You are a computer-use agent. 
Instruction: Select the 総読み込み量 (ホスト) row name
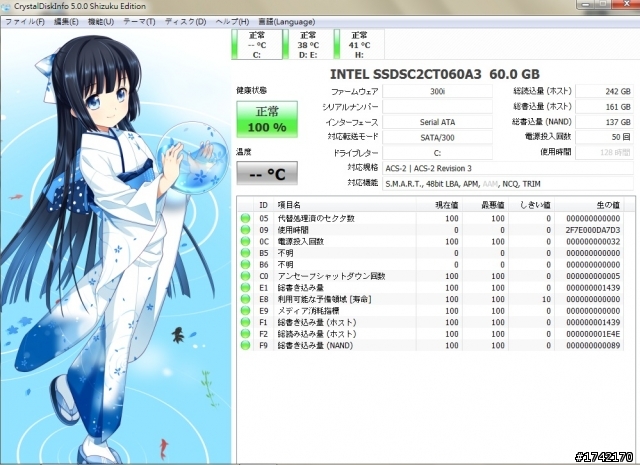click(x=317, y=334)
